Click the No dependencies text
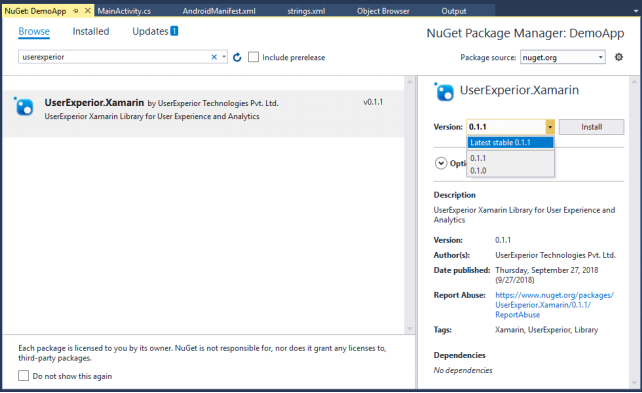This screenshot has width=642, height=393. coord(463,370)
